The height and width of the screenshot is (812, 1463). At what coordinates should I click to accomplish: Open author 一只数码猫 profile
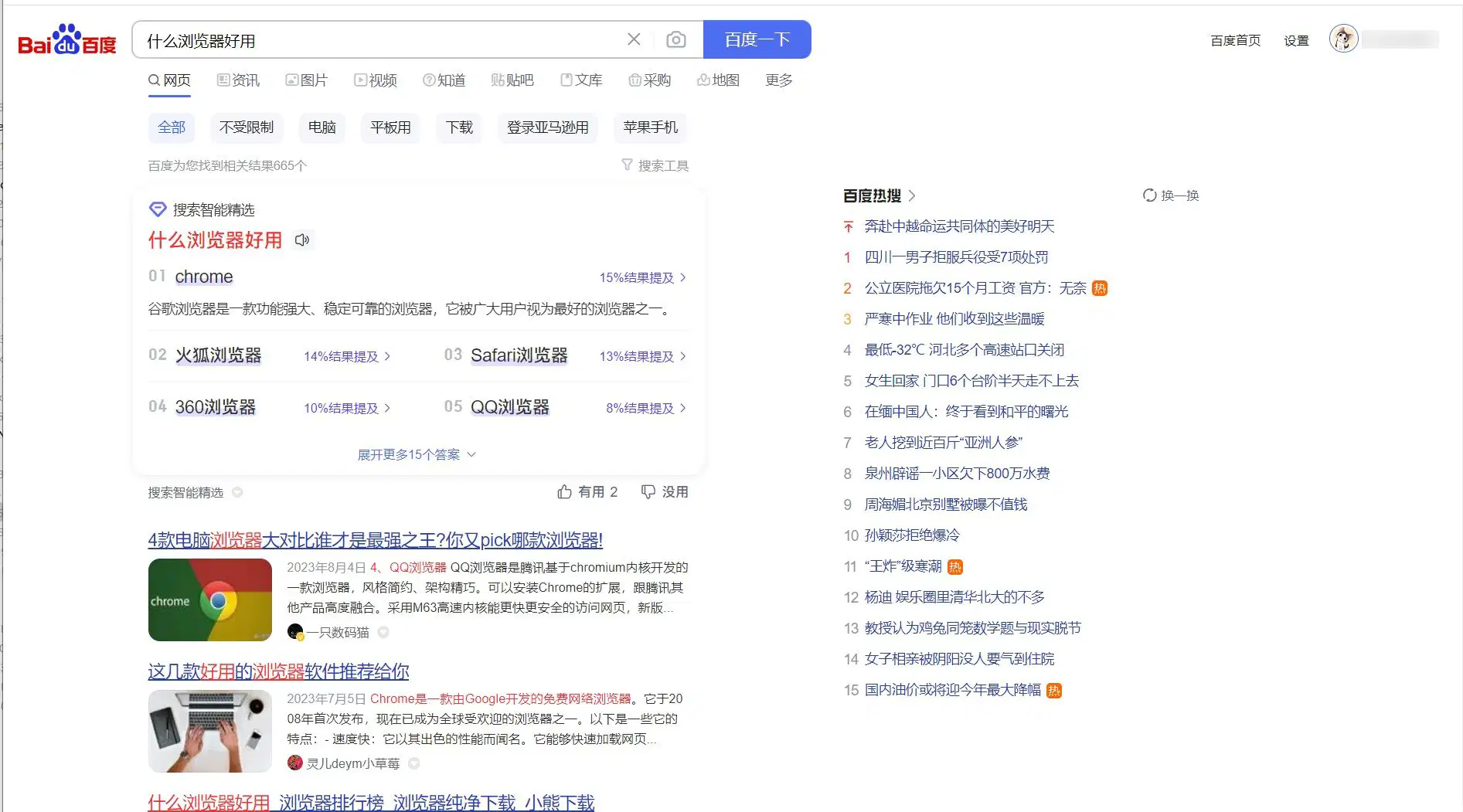tap(337, 632)
